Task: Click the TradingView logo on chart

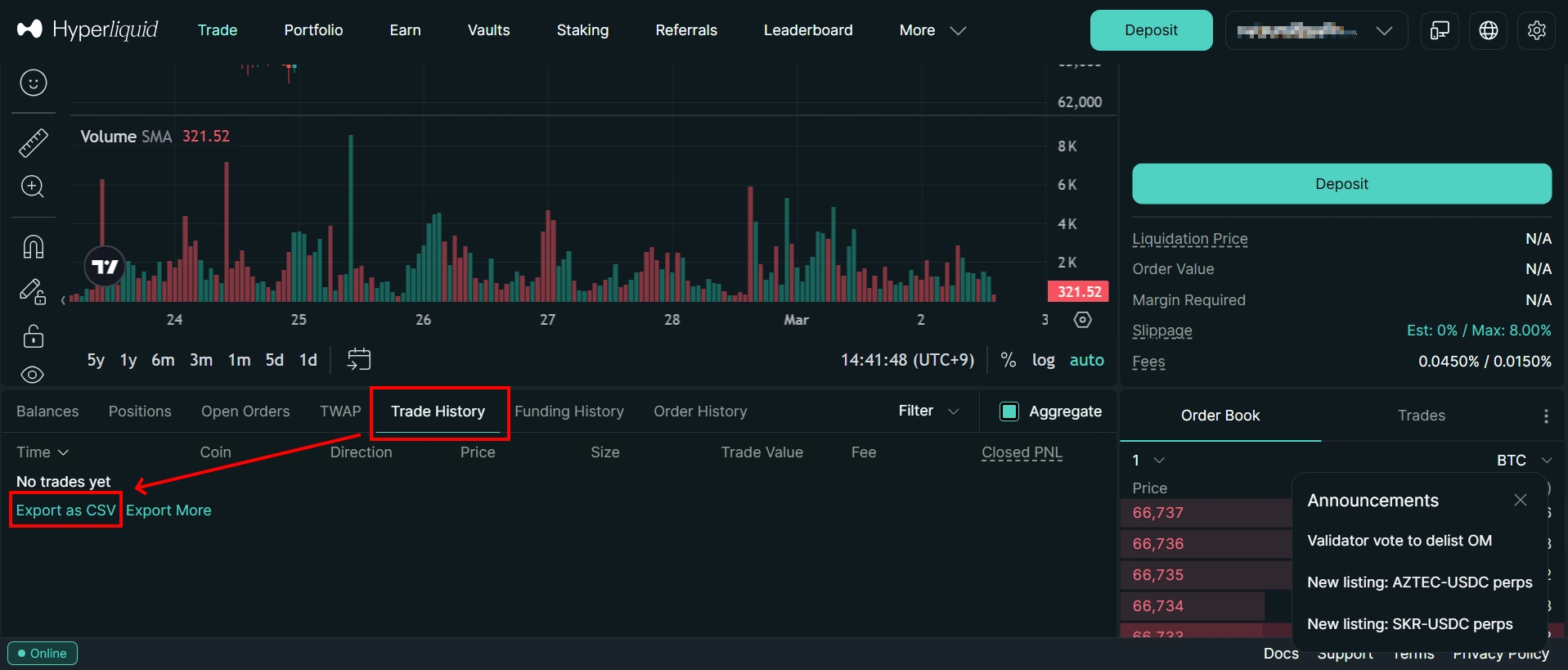Action: click(x=105, y=267)
